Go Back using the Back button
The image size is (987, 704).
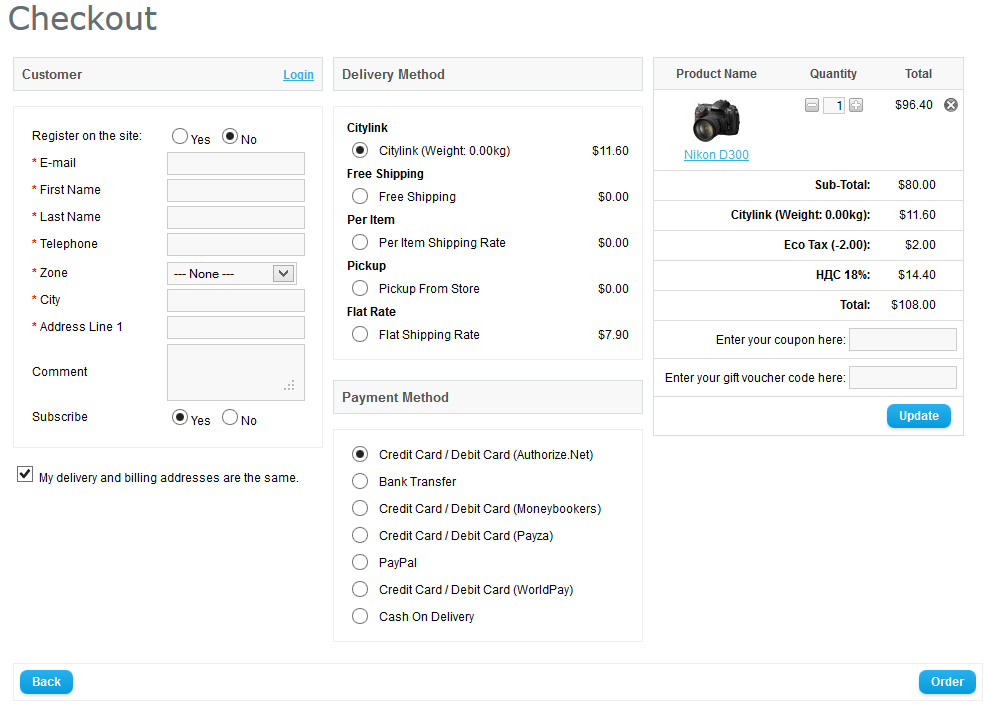pyautogui.click(x=46, y=682)
